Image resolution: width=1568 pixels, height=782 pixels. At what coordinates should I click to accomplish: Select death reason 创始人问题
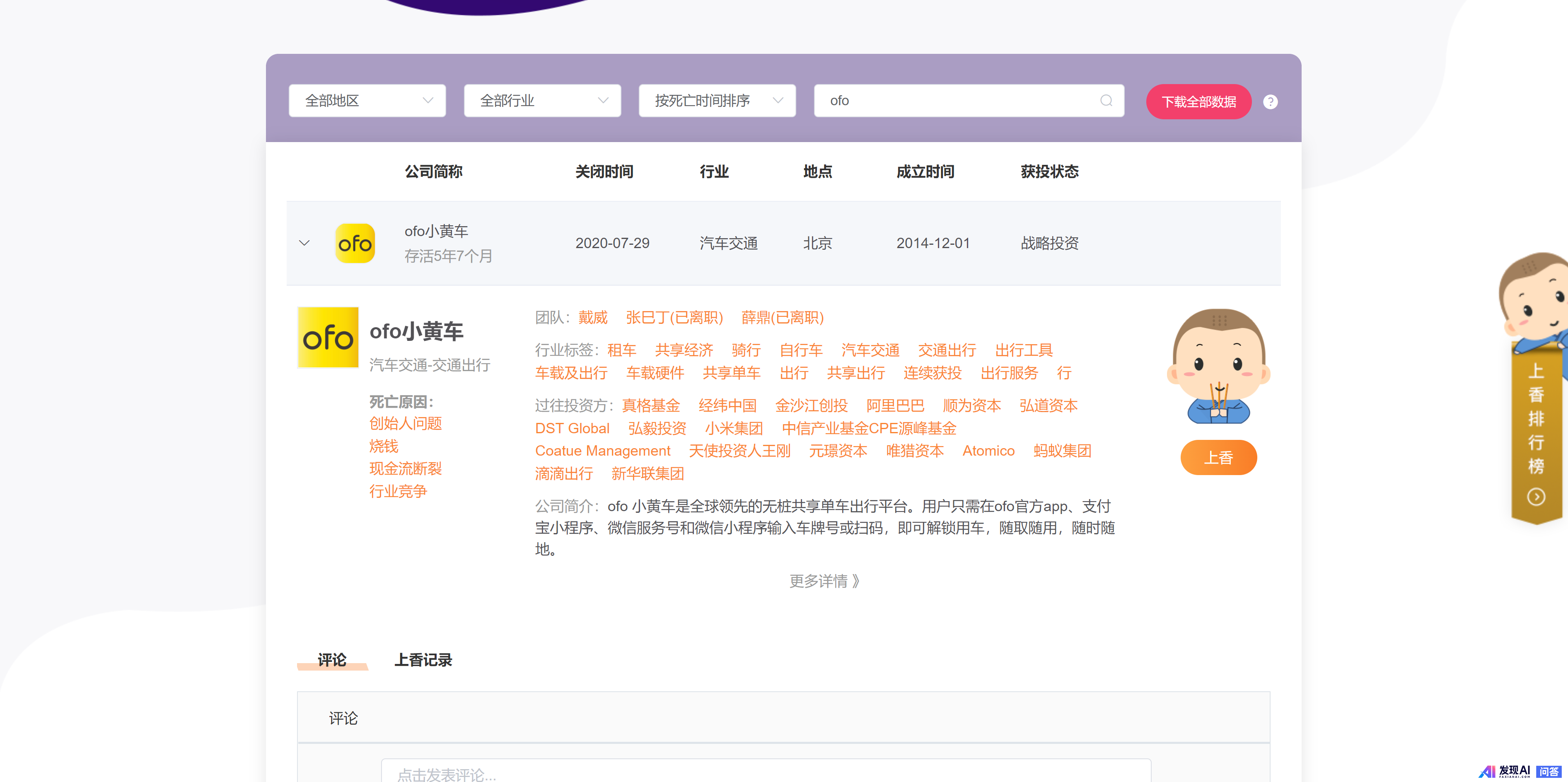click(x=406, y=424)
